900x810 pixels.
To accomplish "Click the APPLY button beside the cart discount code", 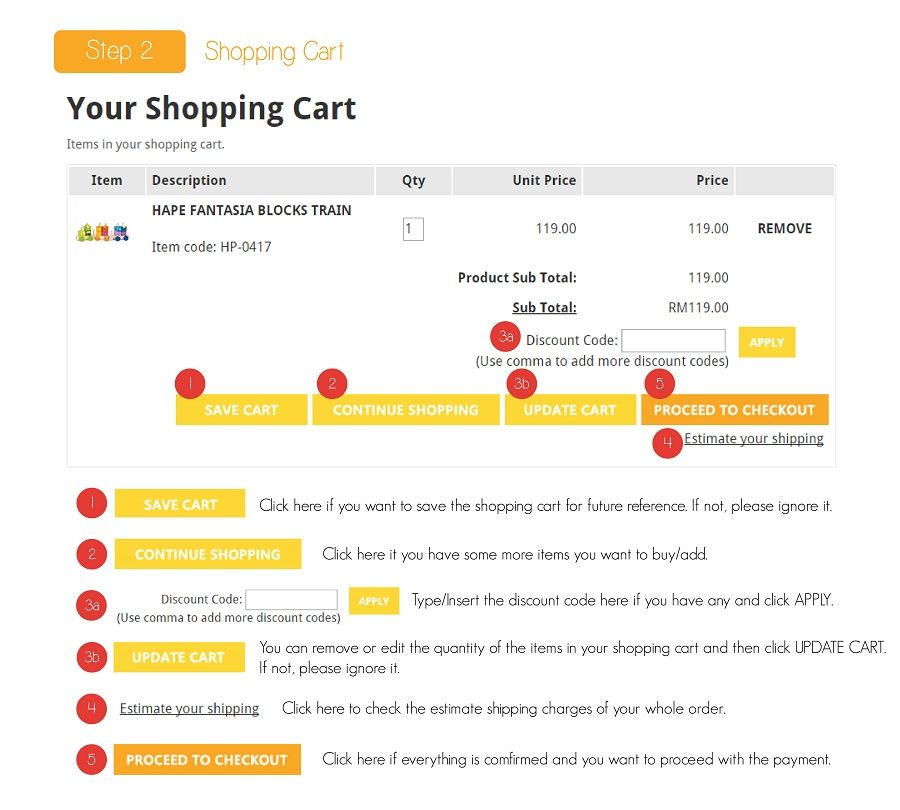I will point(766,342).
